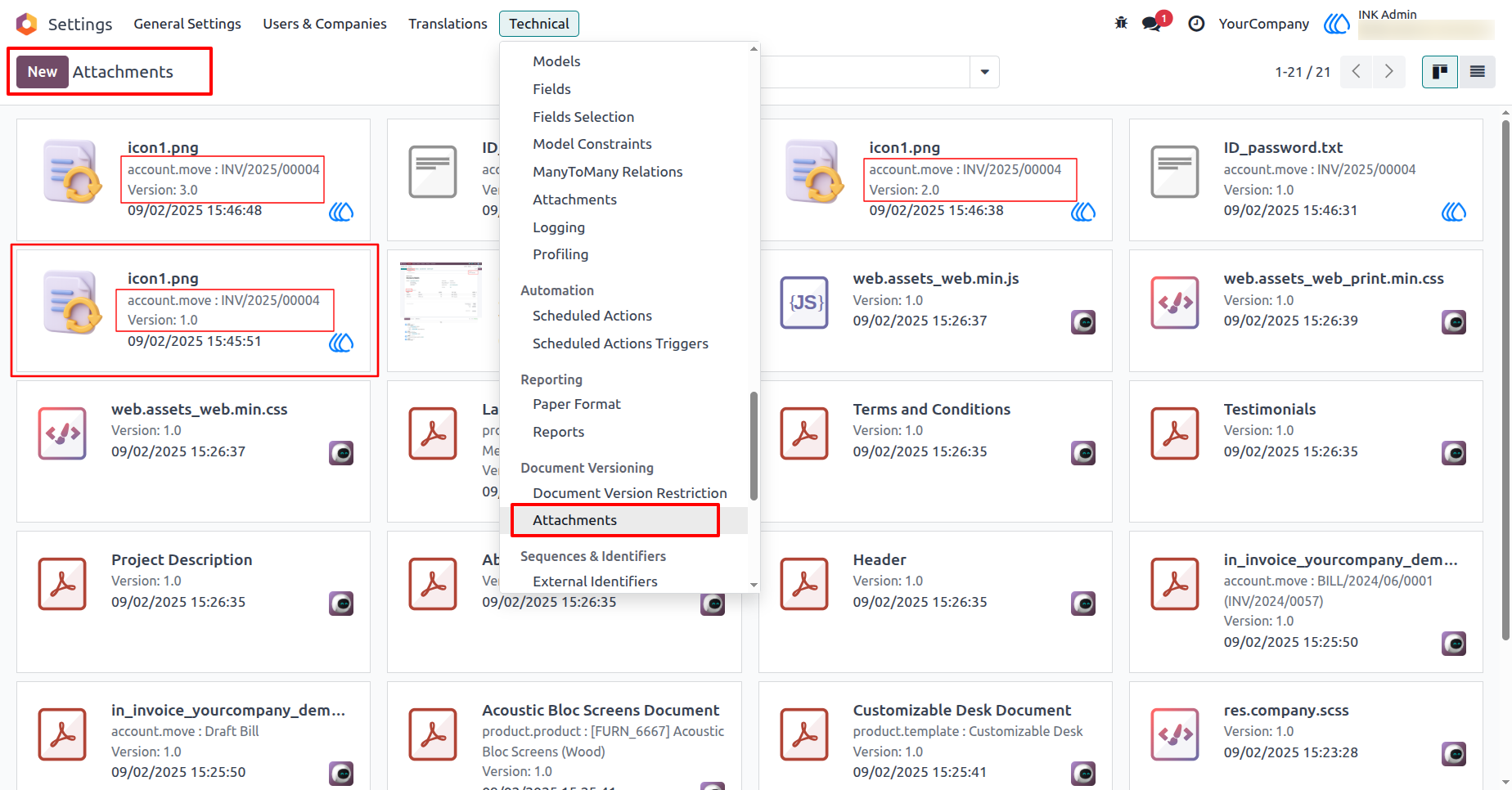Open the Translations menu
1512x790 pixels.
coord(448,24)
